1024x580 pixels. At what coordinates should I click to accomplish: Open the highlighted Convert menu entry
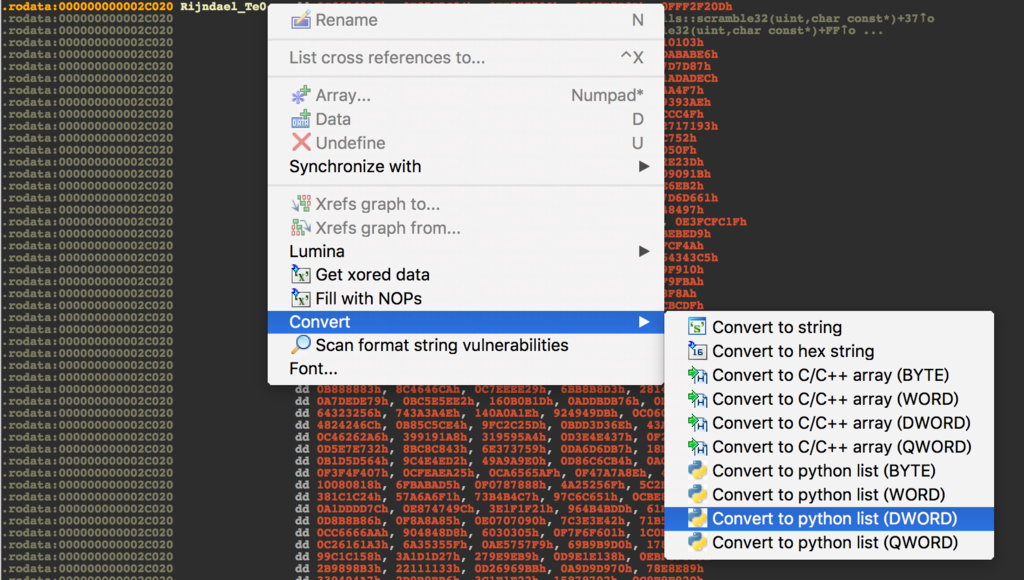(x=466, y=322)
